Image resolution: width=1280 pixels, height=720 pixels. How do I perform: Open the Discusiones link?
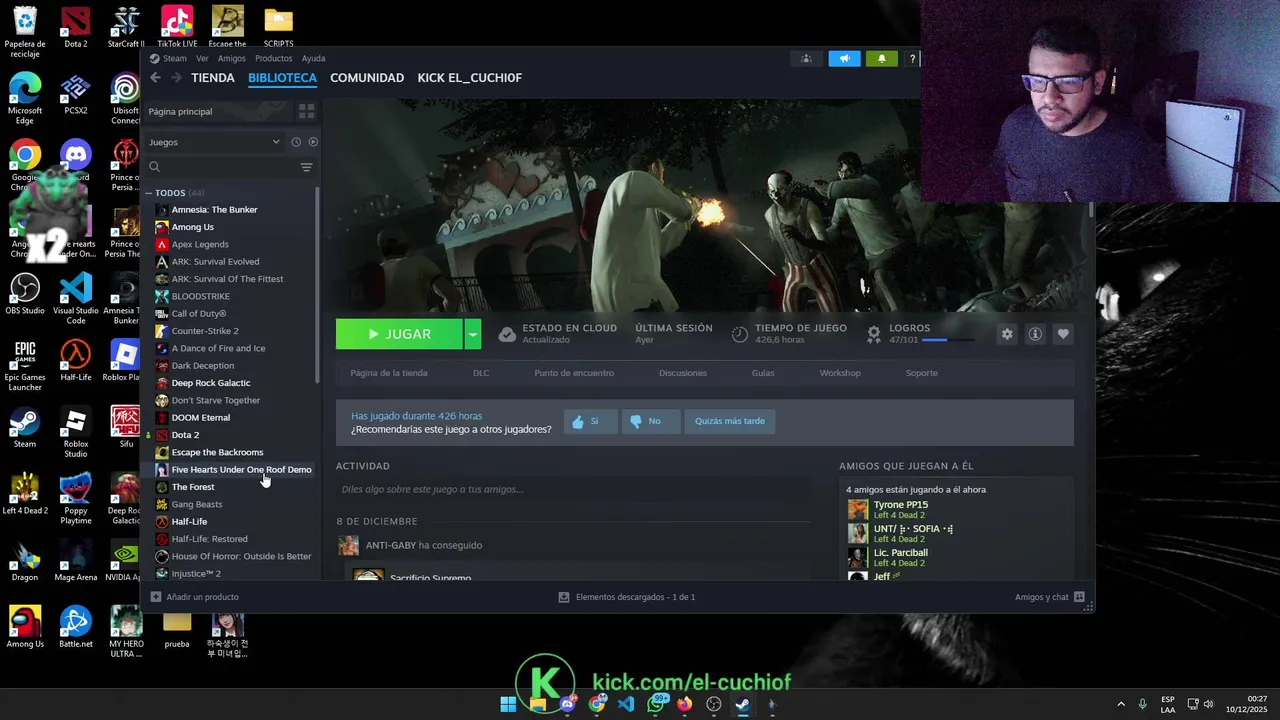[x=683, y=373]
